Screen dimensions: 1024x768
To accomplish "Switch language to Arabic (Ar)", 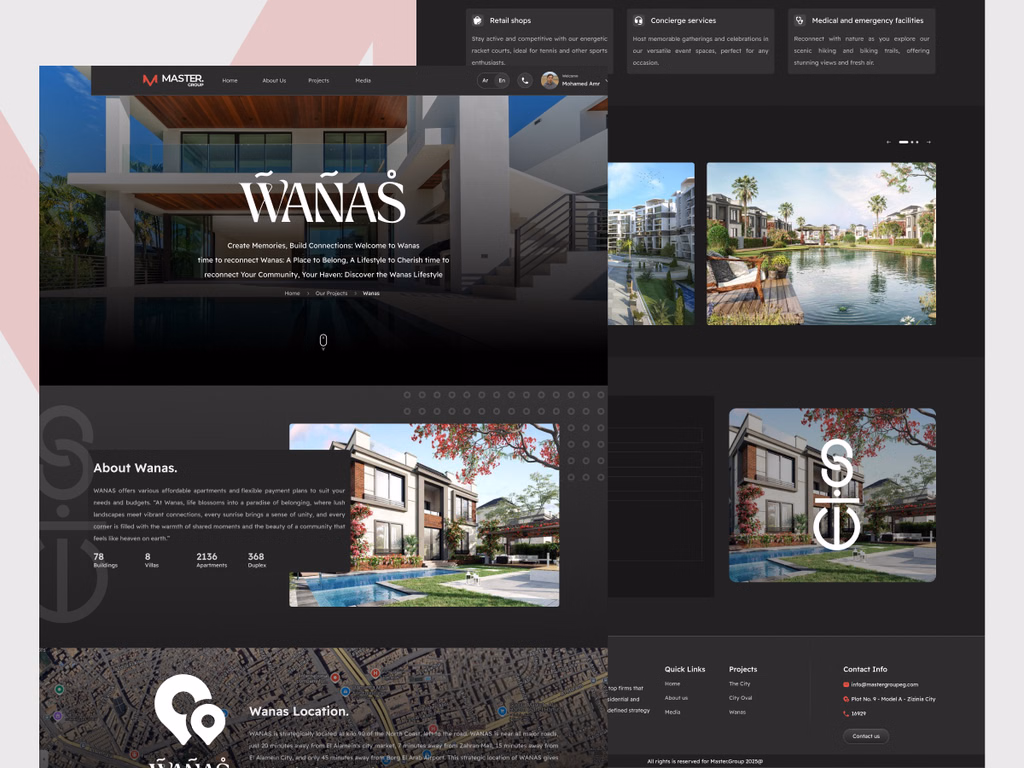I will (x=485, y=81).
